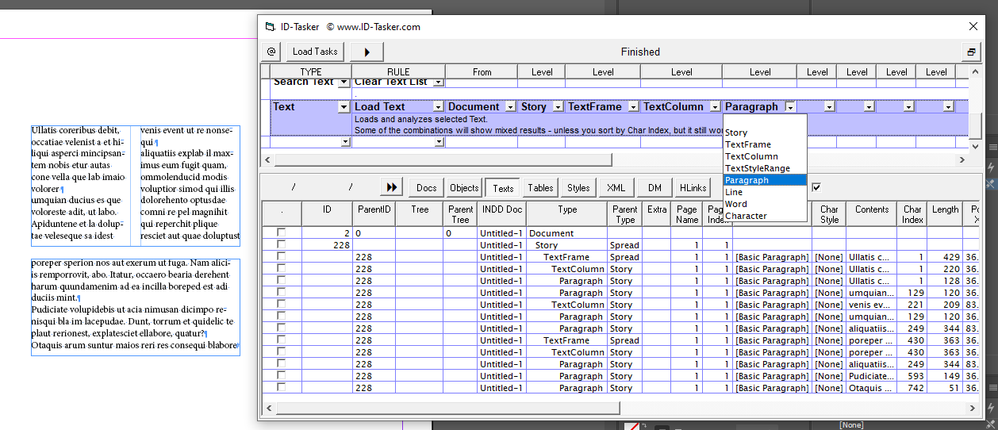Click the double-arrow fast-forward button

[x=391, y=187]
